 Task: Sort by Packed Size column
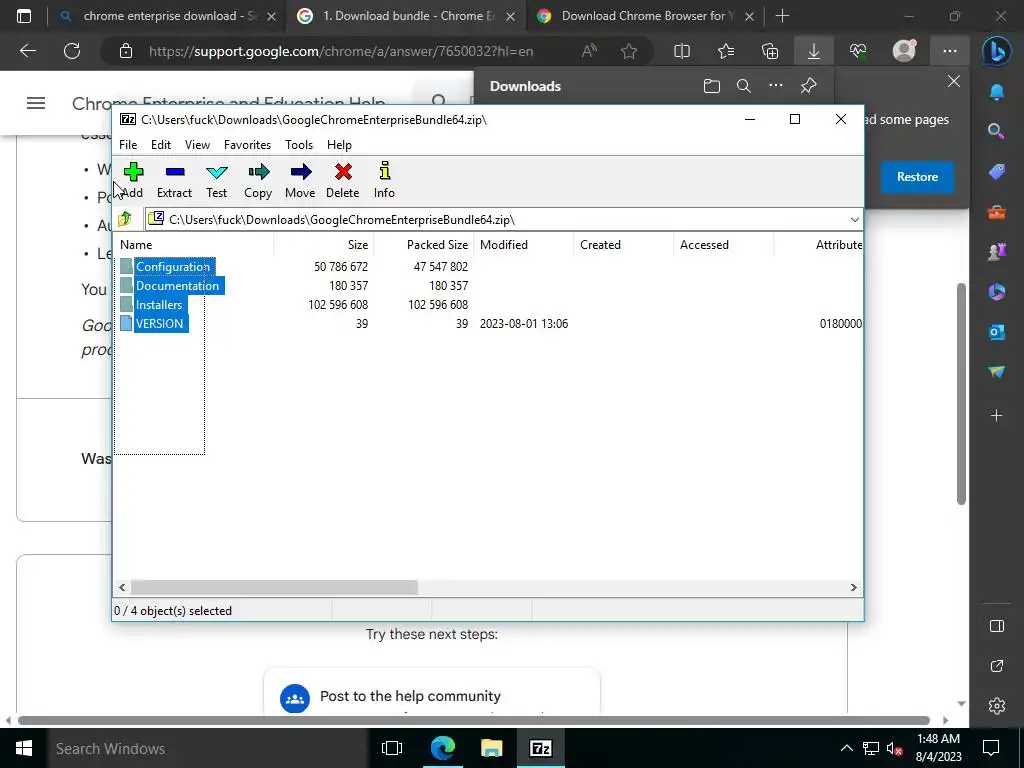pos(424,245)
